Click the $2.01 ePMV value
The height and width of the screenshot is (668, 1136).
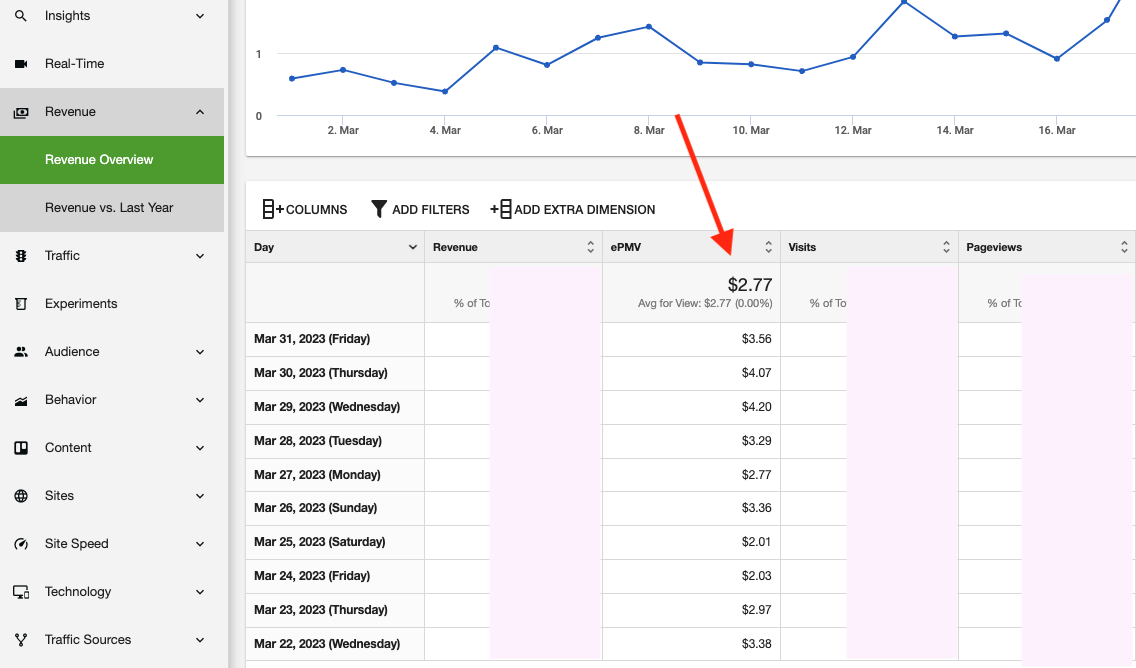click(756, 542)
